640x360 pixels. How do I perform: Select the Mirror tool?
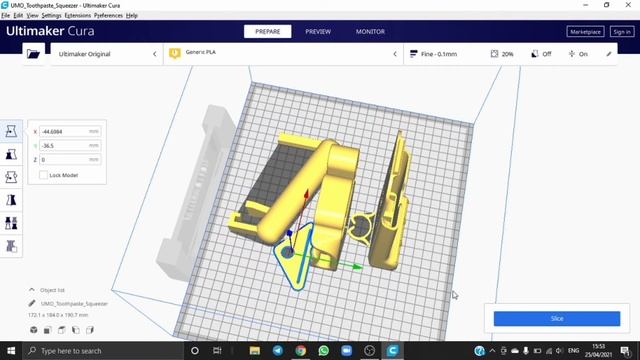[11, 200]
